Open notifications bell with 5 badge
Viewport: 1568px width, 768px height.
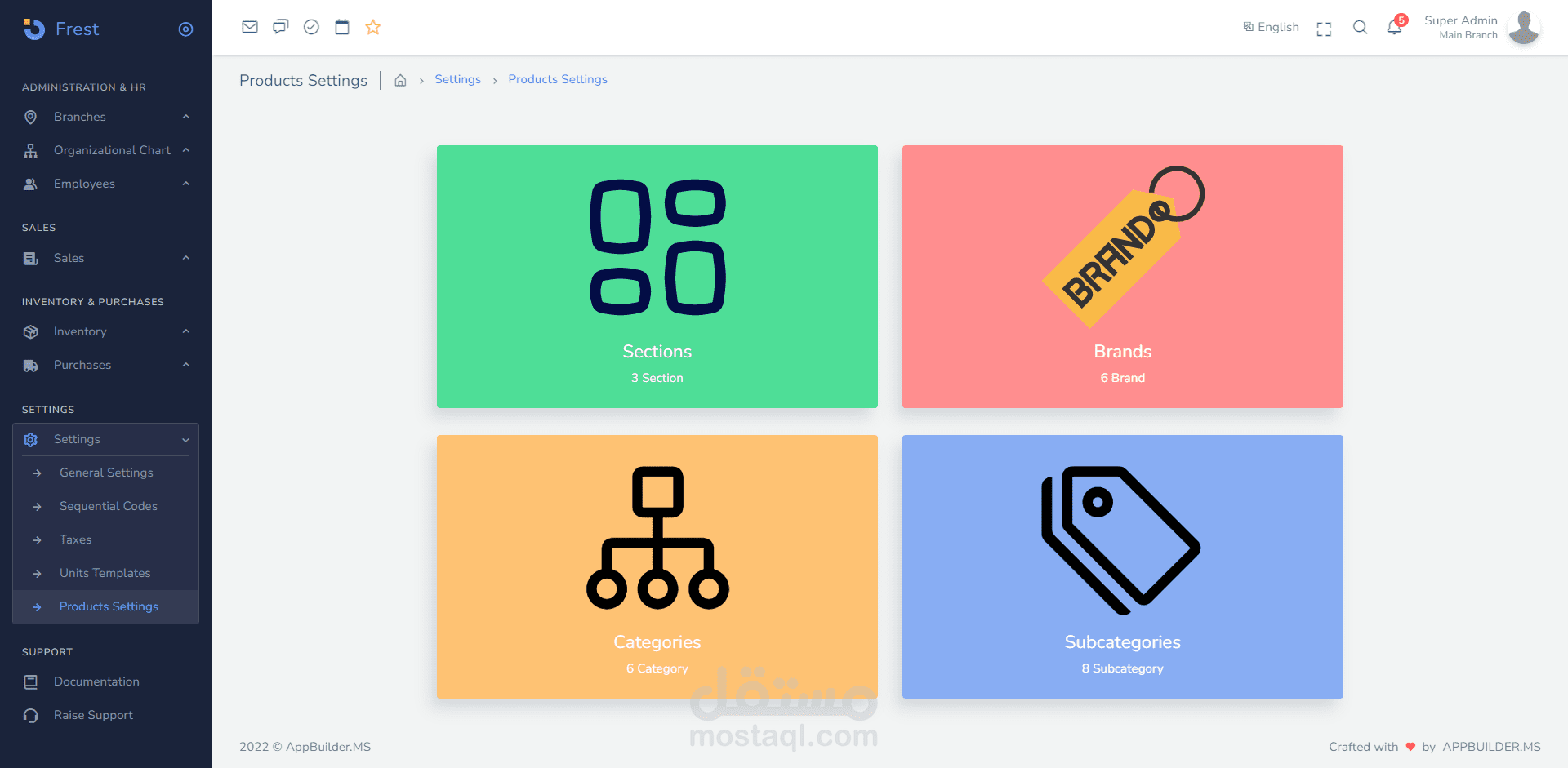(x=1396, y=26)
